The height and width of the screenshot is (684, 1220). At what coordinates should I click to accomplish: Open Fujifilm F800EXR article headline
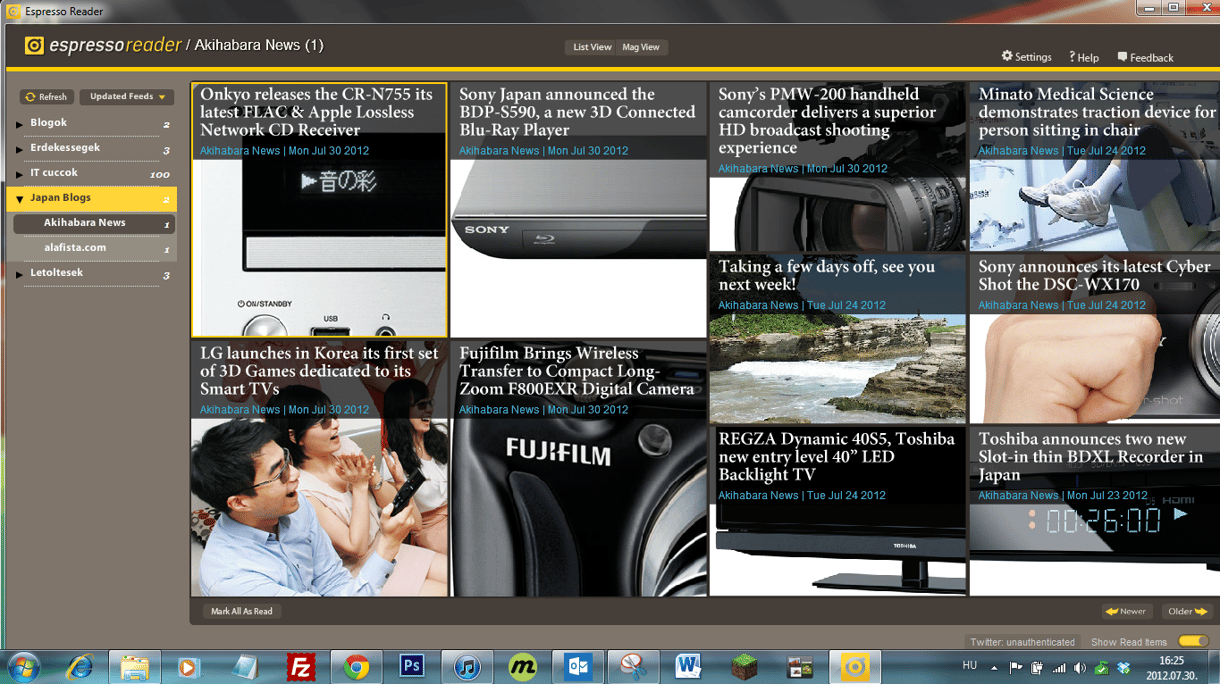(x=577, y=371)
